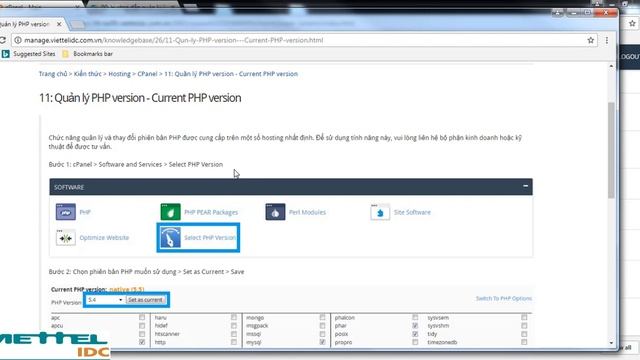This screenshot has width=640, height=360.
Task: Enable the htscanner extension checkbox
Action: pos(234,334)
